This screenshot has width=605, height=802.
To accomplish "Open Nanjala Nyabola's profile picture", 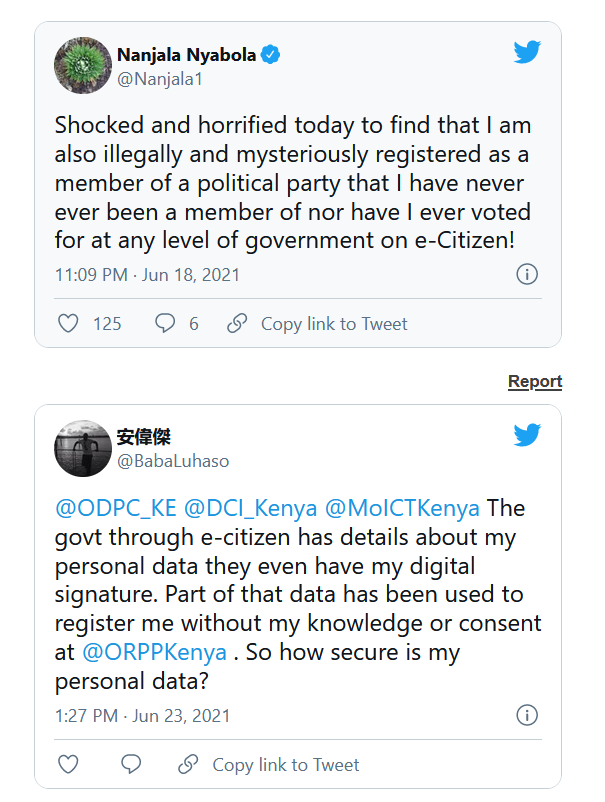I will pyautogui.click(x=82, y=66).
